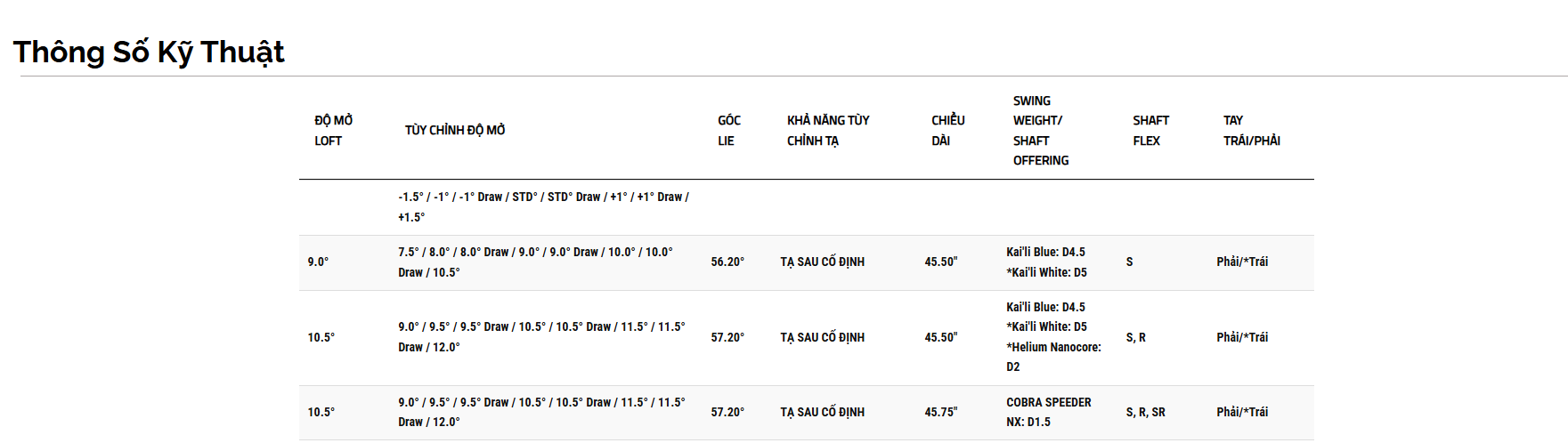This screenshot has height=443, width=1568.
Task: Select the COBRA SPEEDER NX: D1.5 cell
Action: pos(1049,412)
